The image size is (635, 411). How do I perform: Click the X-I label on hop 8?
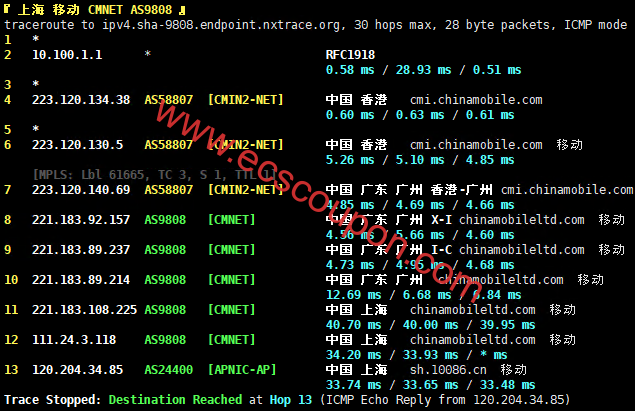click(x=441, y=219)
